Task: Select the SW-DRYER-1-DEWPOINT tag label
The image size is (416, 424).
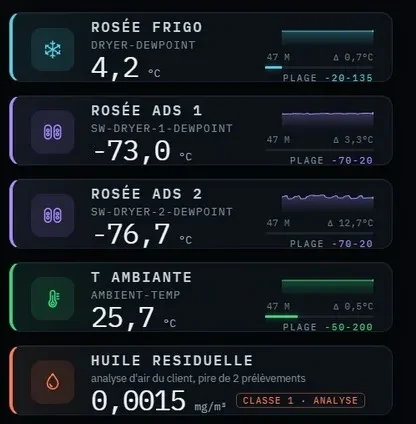Action: pos(162,128)
